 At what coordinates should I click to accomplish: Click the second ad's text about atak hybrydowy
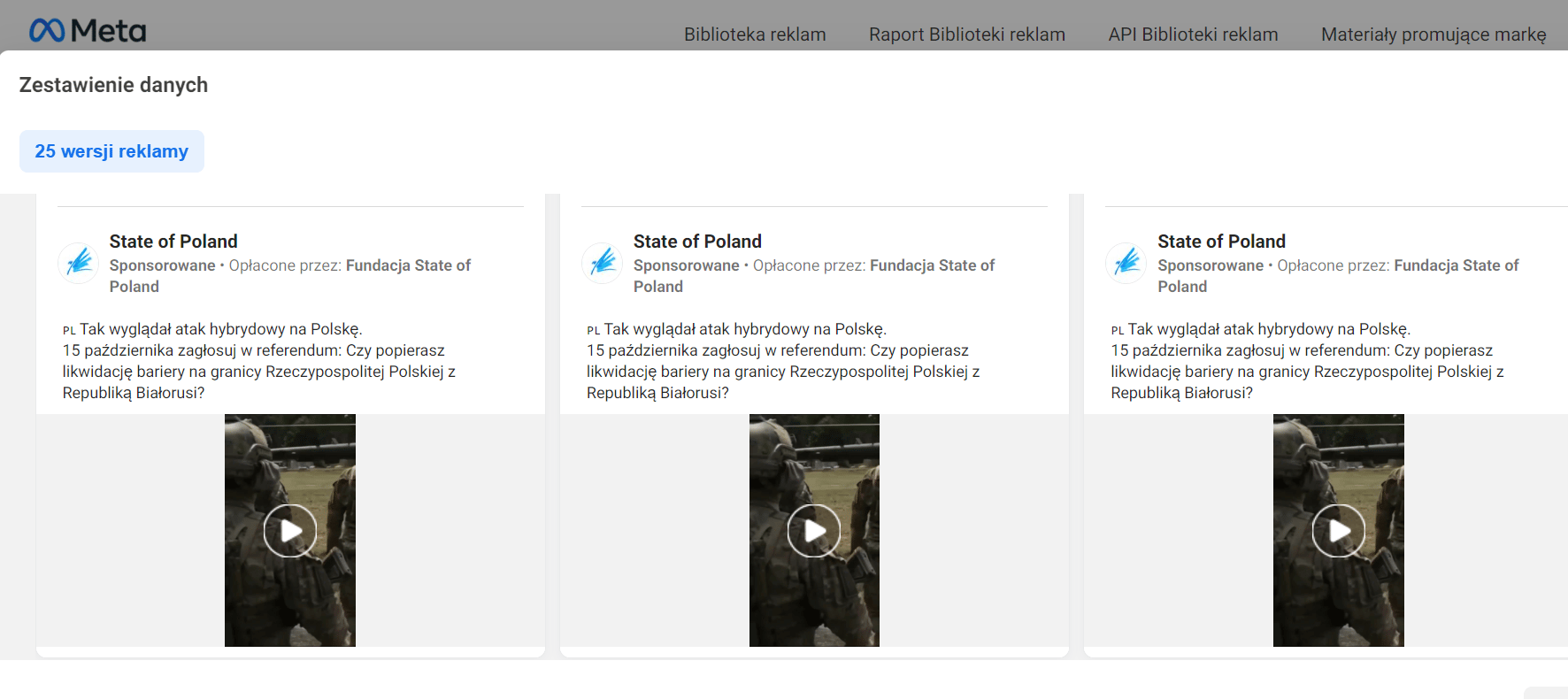coord(783,361)
